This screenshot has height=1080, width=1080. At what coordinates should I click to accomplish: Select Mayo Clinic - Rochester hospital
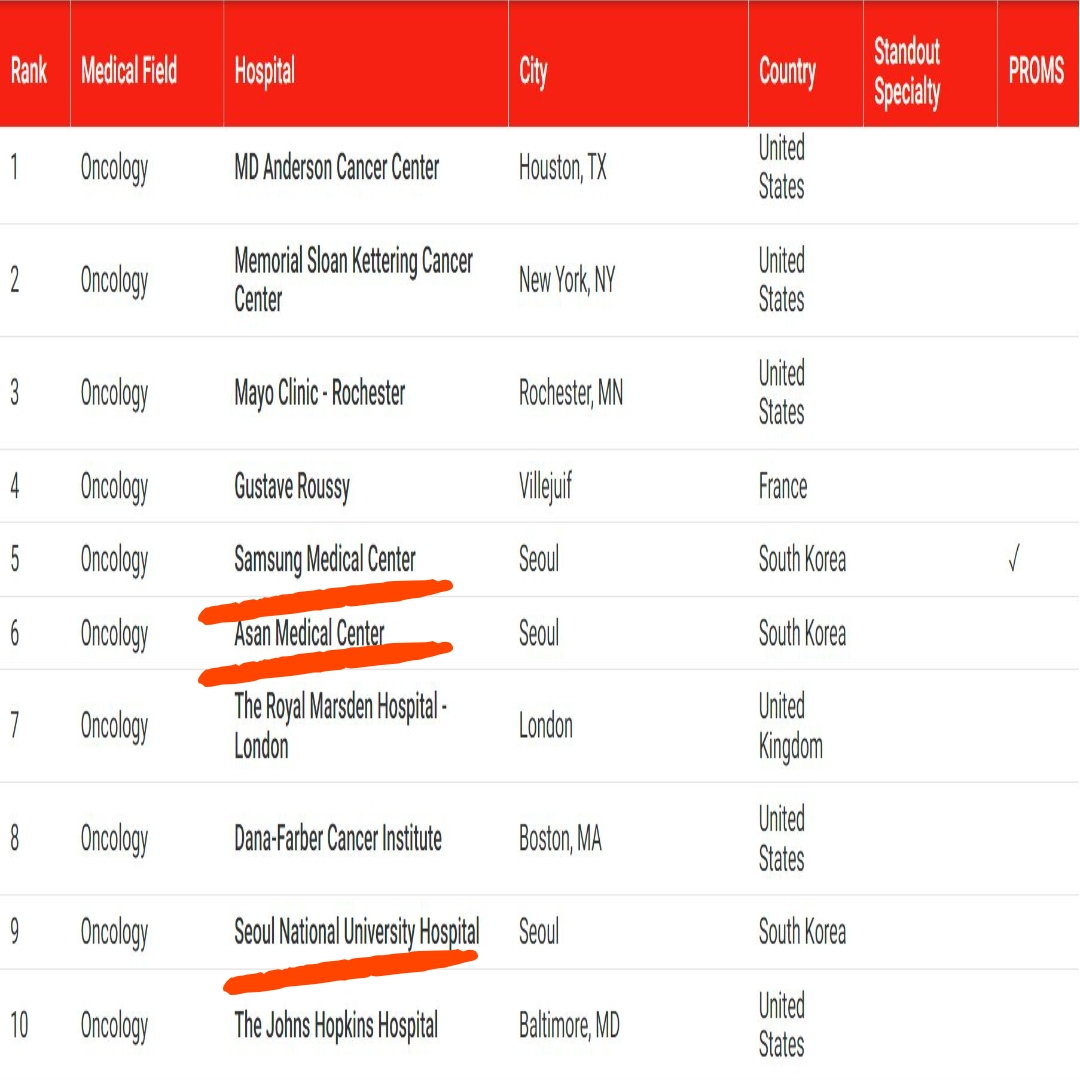pyautogui.click(x=320, y=393)
